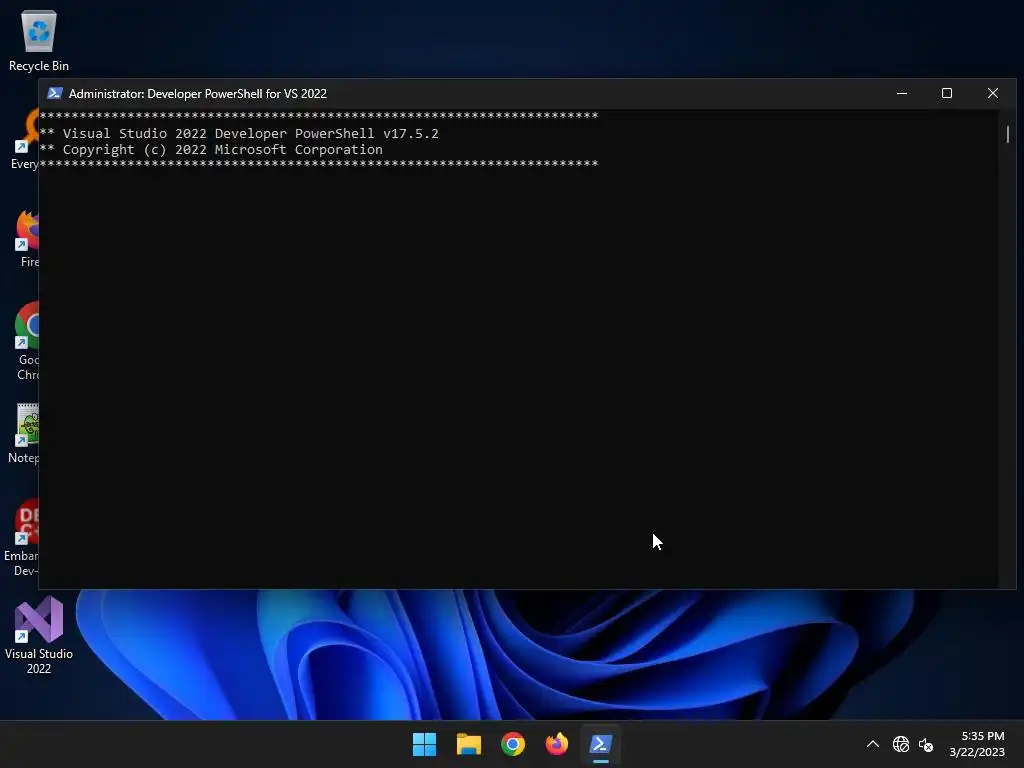
Task: Open the partly hidden Google Chrome desktop shortcut
Action: (x=26, y=341)
